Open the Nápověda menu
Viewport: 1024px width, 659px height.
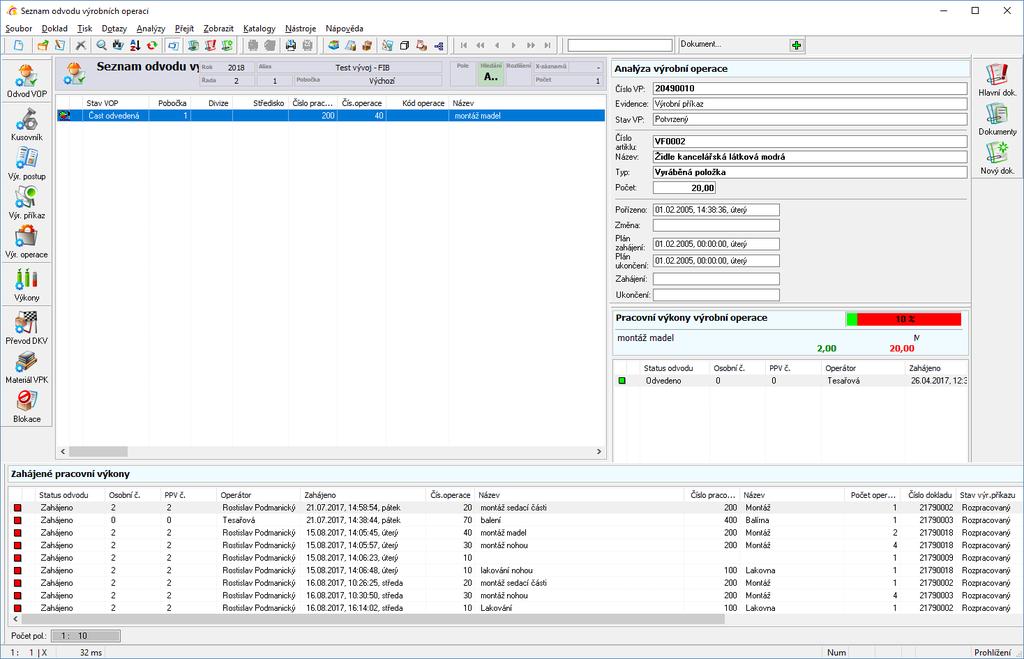tap(344, 29)
